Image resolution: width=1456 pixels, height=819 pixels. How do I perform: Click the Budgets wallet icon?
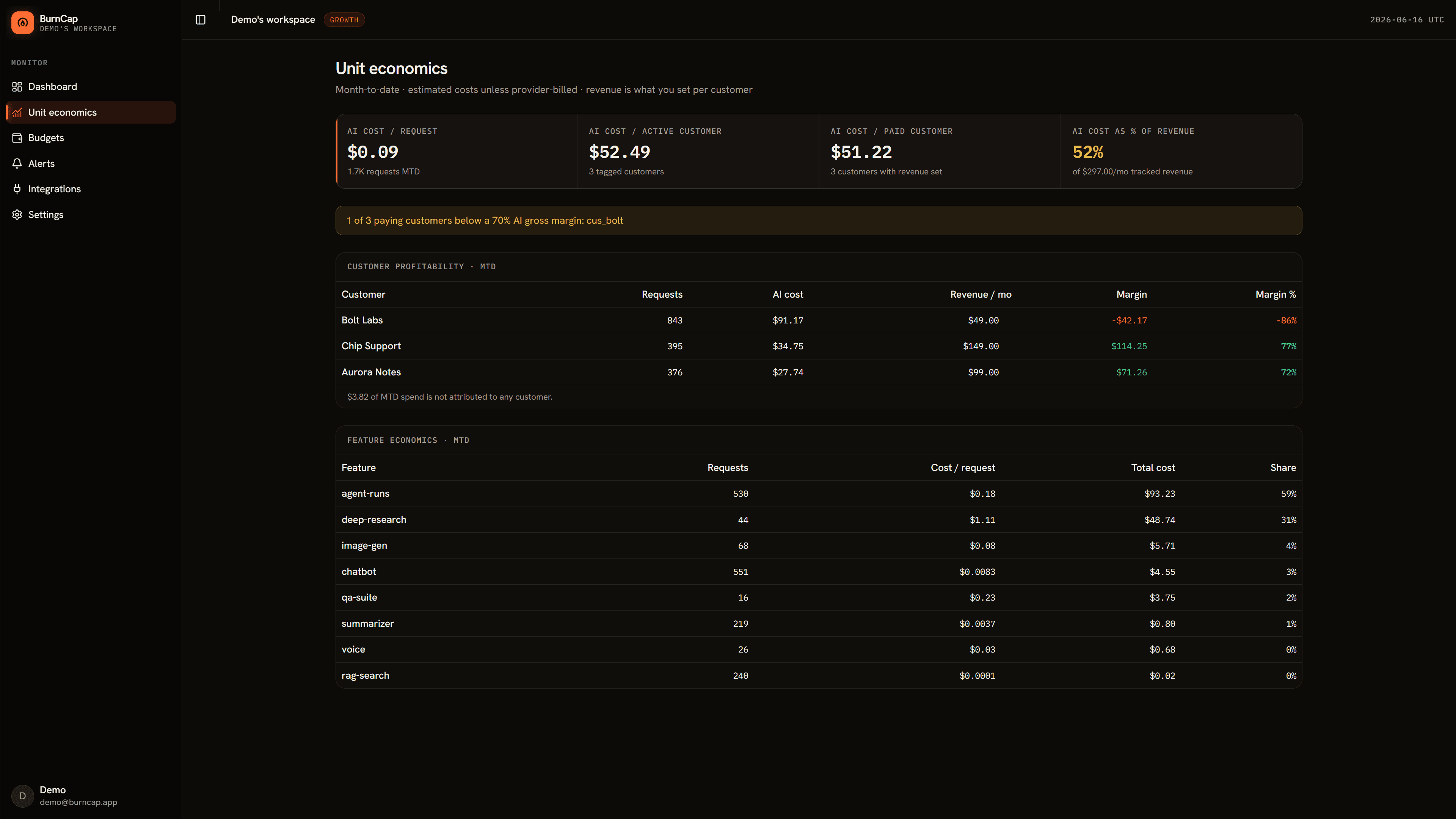point(17,138)
